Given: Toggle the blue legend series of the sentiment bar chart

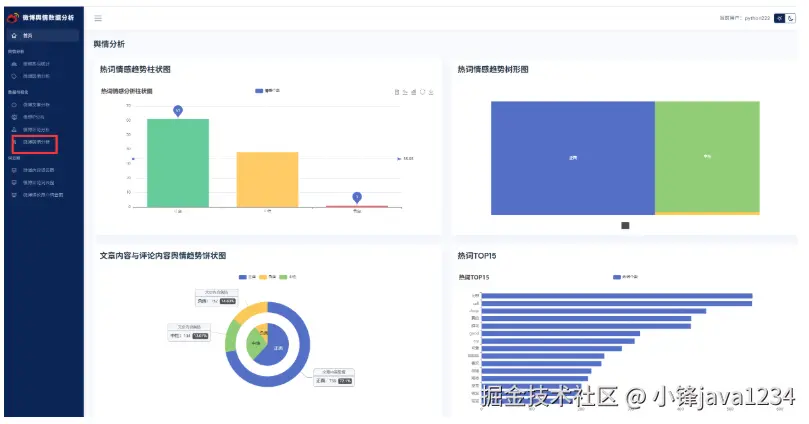Looking at the screenshot, I should tap(267, 91).
